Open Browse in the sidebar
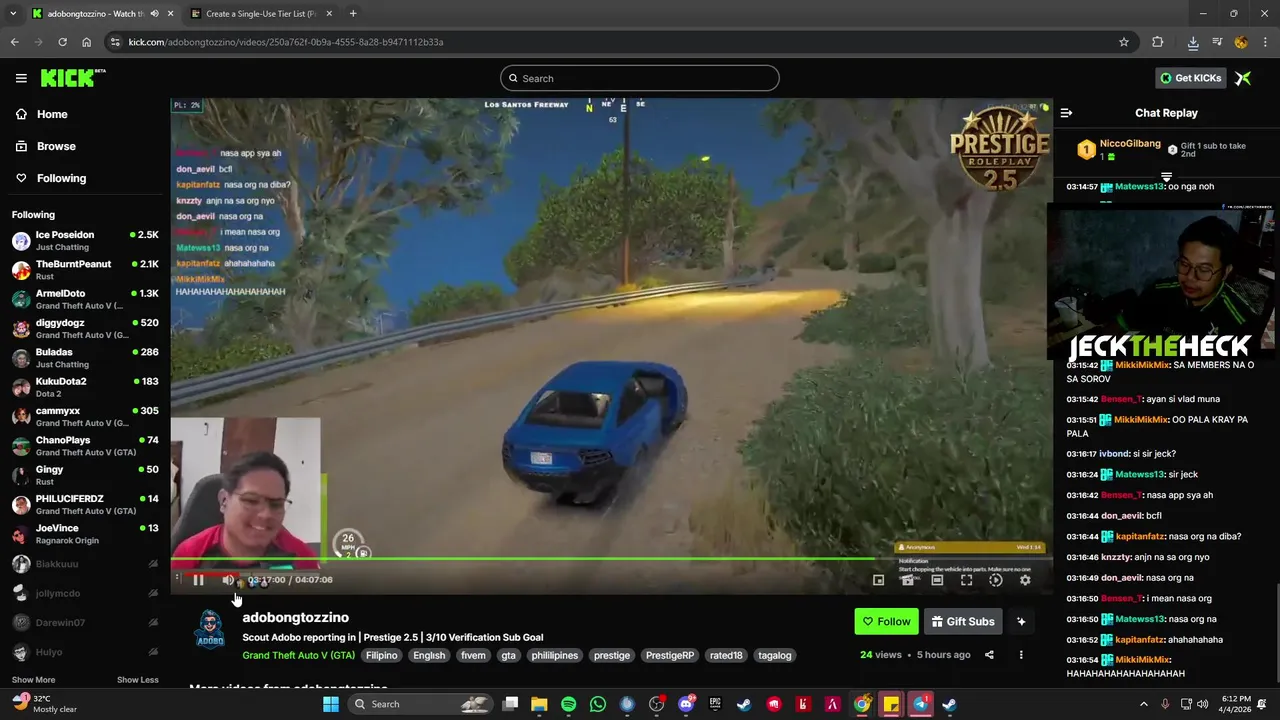1280x720 pixels. pyautogui.click(x=46, y=146)
